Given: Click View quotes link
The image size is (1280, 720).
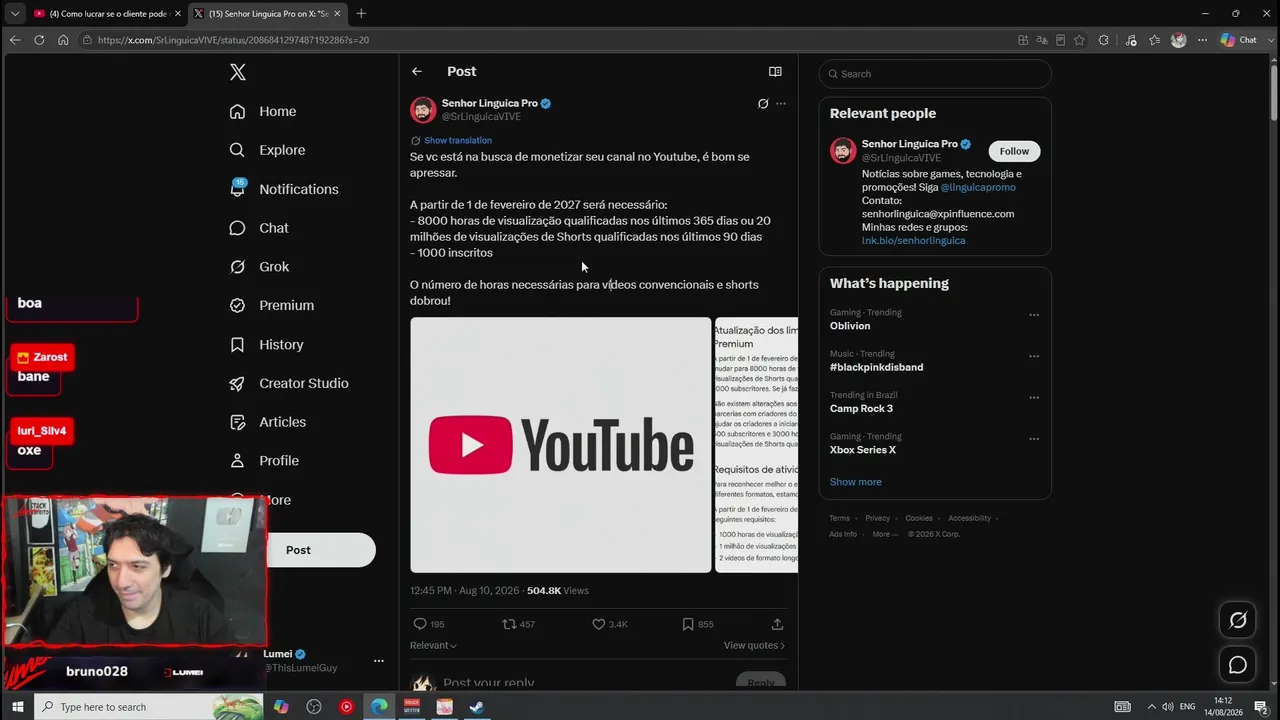Looking at the screenshot, I should [x=754, y=646].
